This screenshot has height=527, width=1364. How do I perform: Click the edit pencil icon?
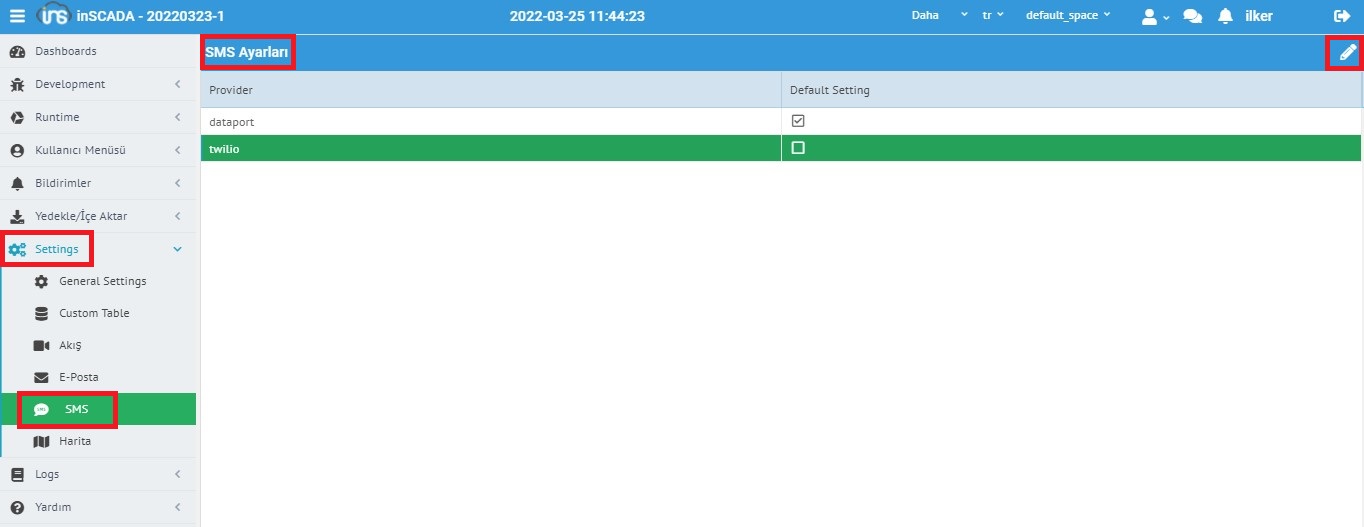[x=1348, y=52]
